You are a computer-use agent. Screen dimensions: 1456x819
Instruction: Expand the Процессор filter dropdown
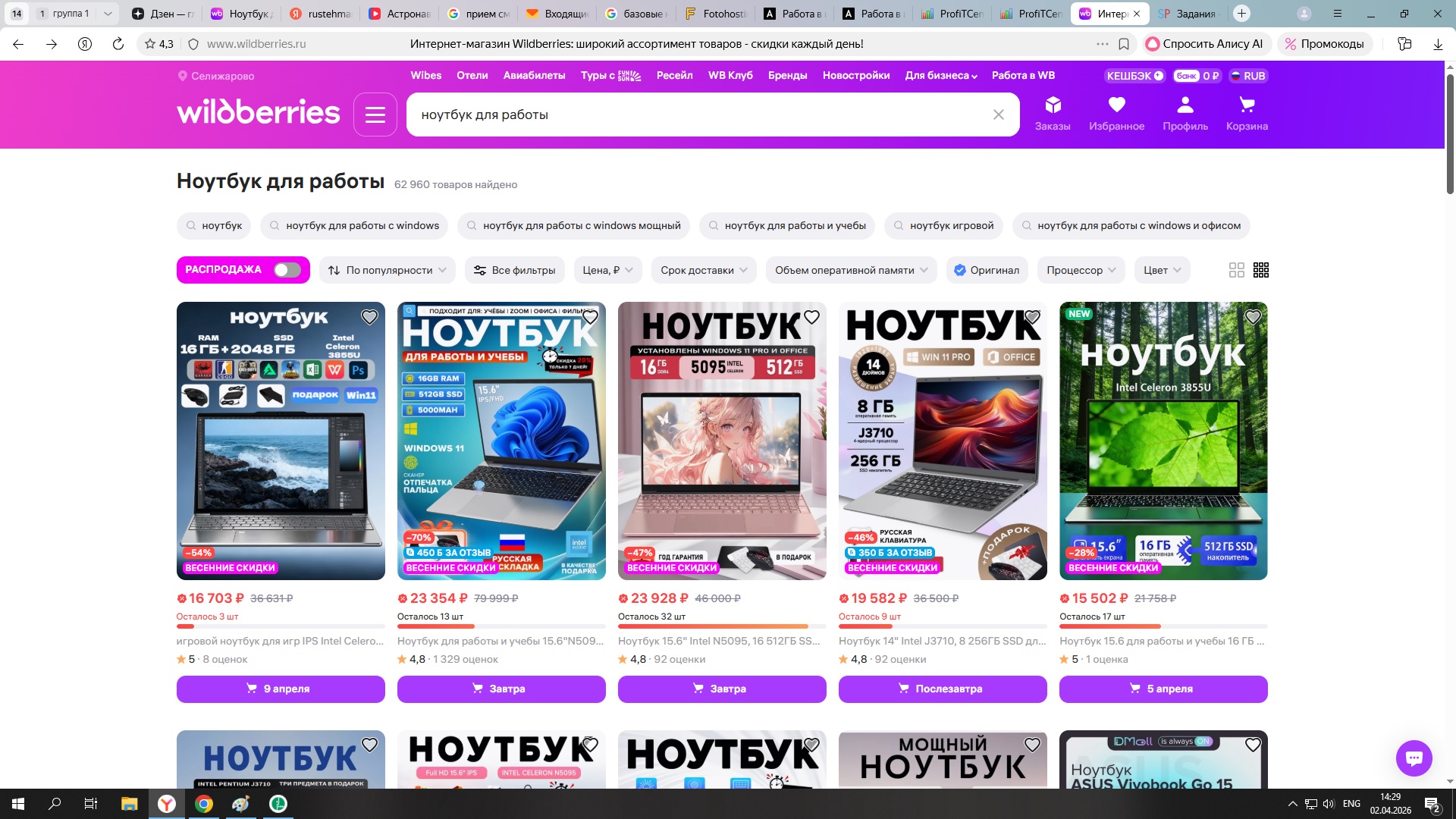point(1081,270)
